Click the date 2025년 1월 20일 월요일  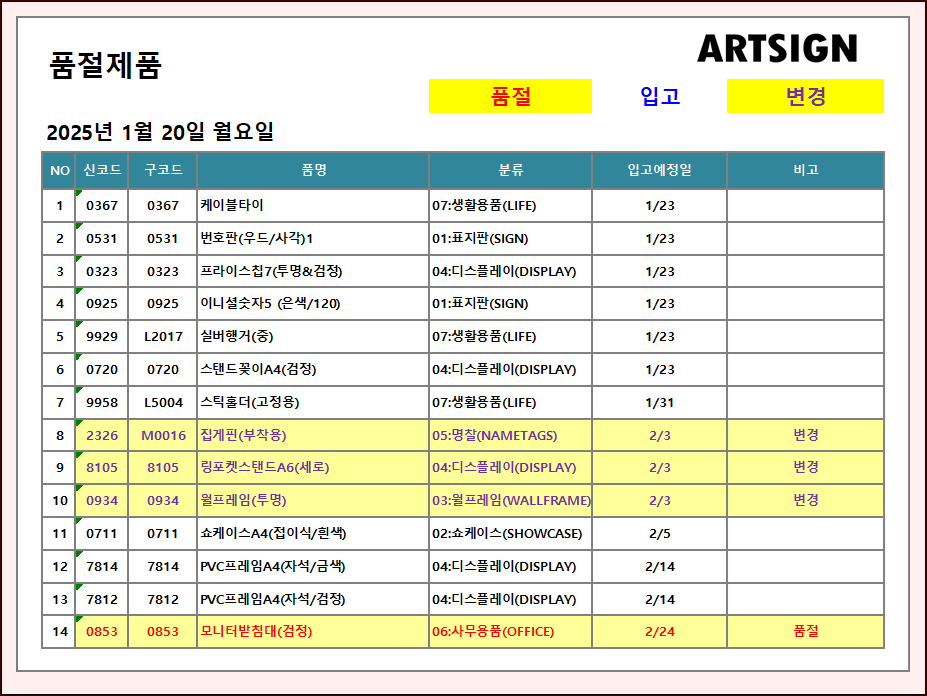point(160,132)
